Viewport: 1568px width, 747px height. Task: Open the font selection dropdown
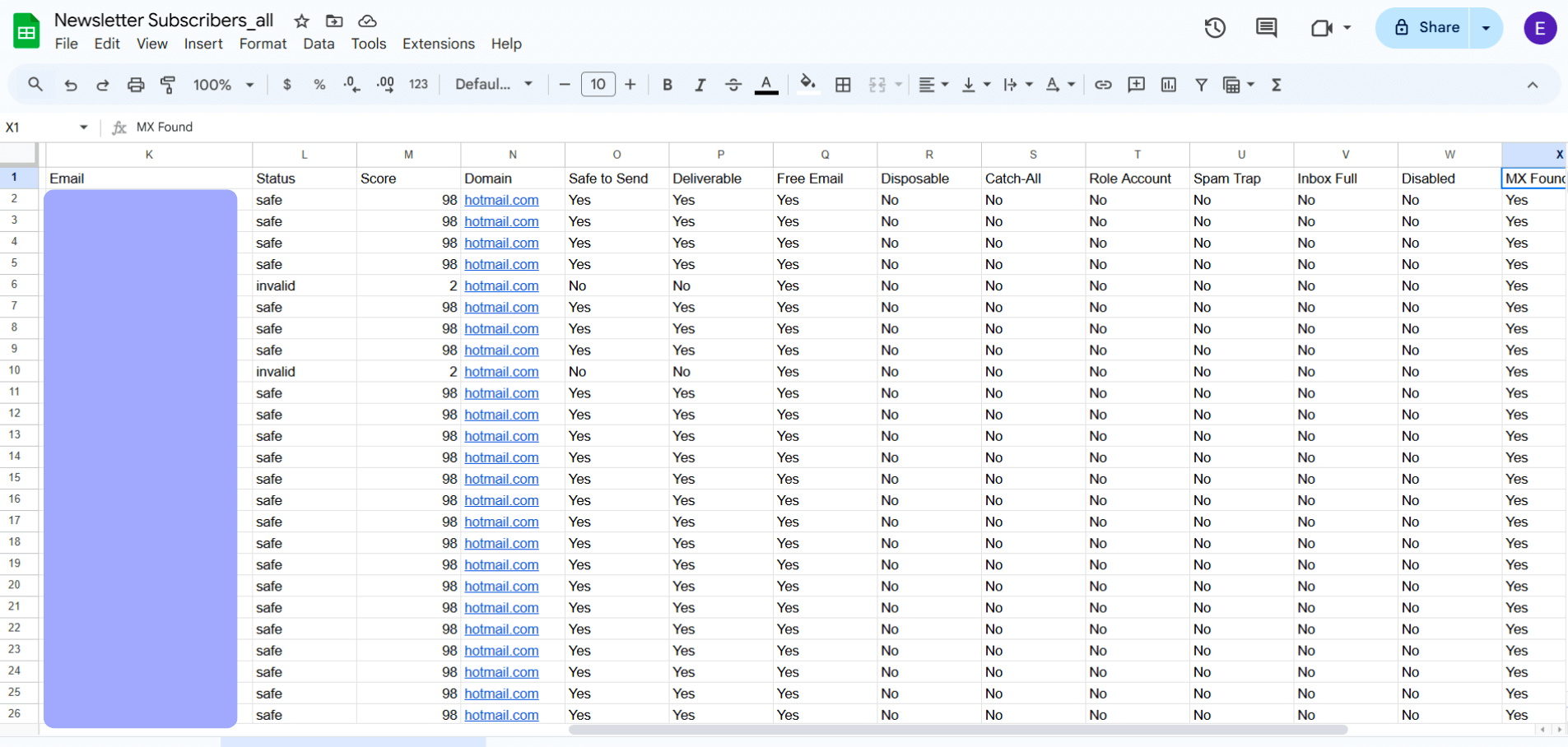[492, 84]
